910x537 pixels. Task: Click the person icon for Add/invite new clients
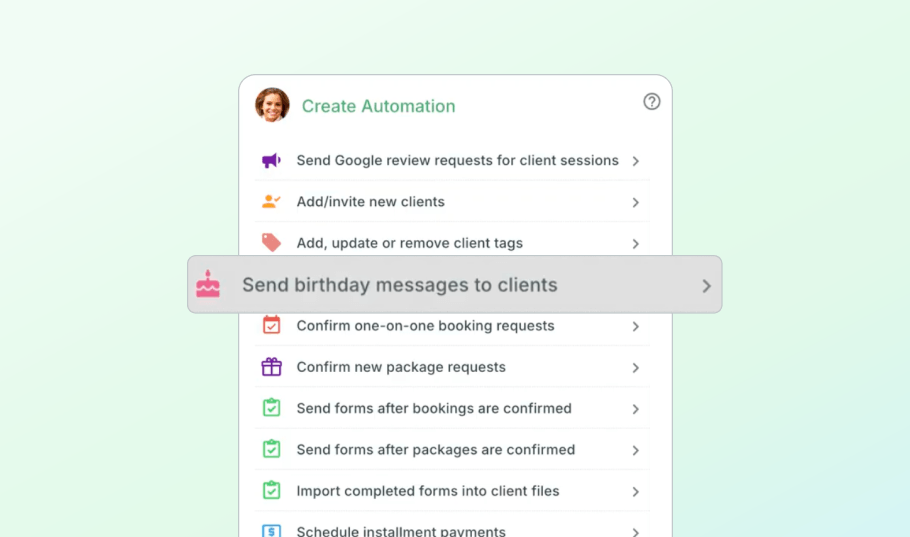[271, 201]
